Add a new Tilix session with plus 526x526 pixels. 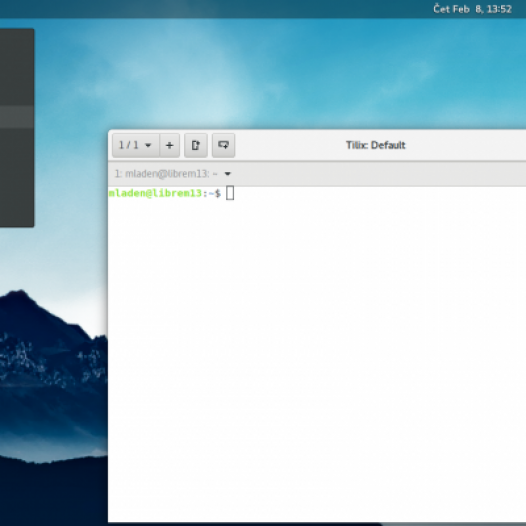[170, 145]
